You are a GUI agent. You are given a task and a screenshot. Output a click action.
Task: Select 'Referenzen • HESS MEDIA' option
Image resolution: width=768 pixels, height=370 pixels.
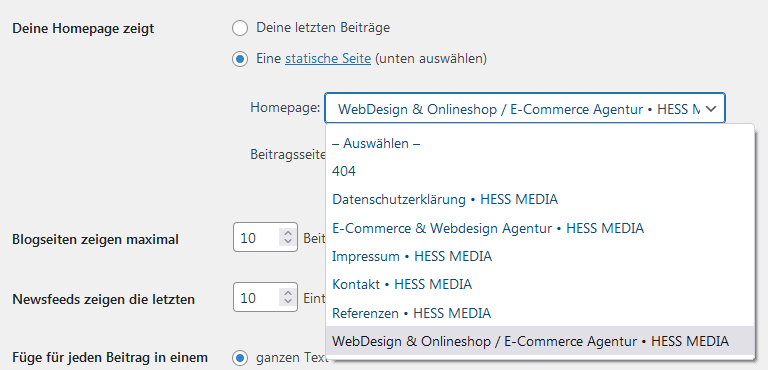(540, 313)
